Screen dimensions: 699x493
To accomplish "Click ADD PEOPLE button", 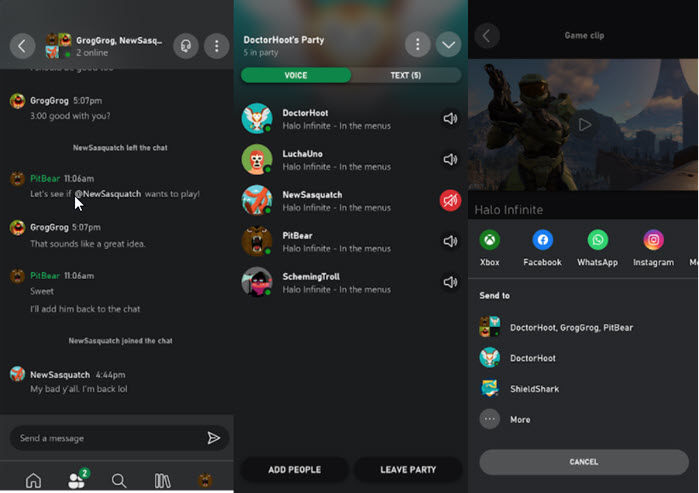I will [x=295, y=469].
